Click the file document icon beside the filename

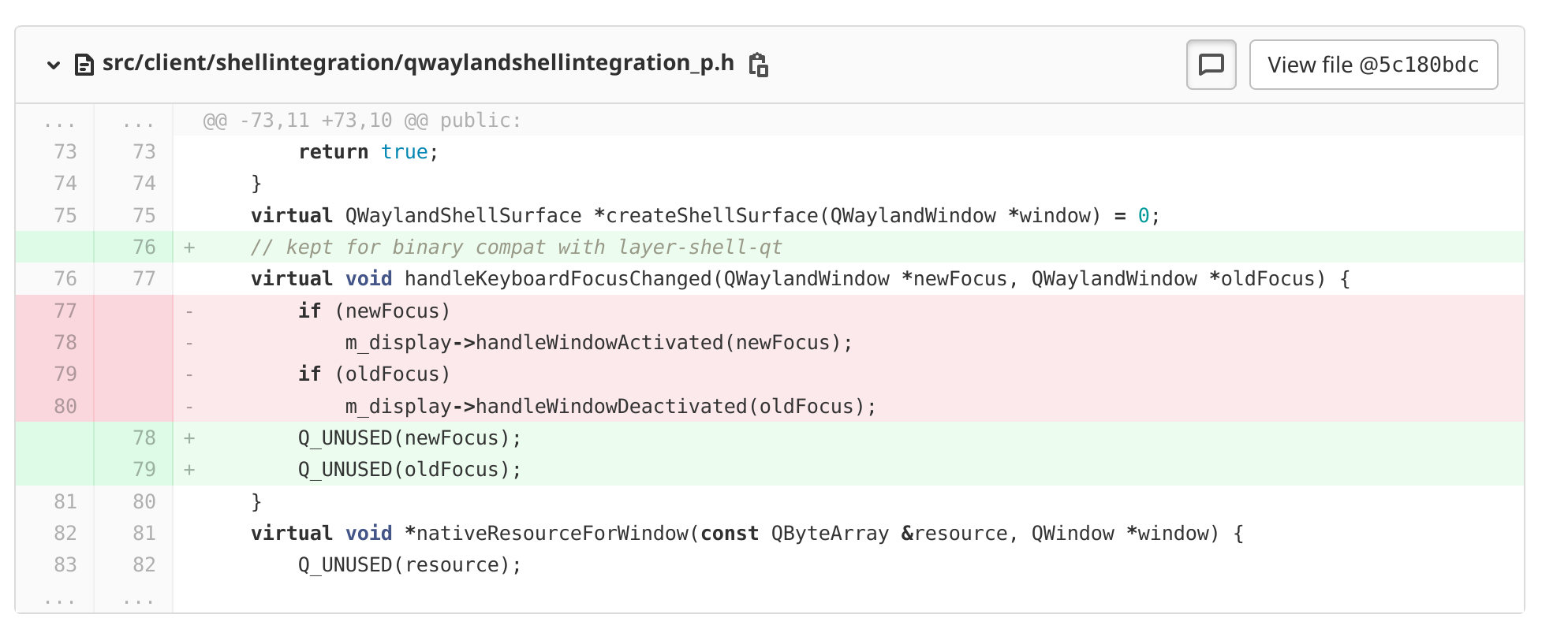click(84, 65)
